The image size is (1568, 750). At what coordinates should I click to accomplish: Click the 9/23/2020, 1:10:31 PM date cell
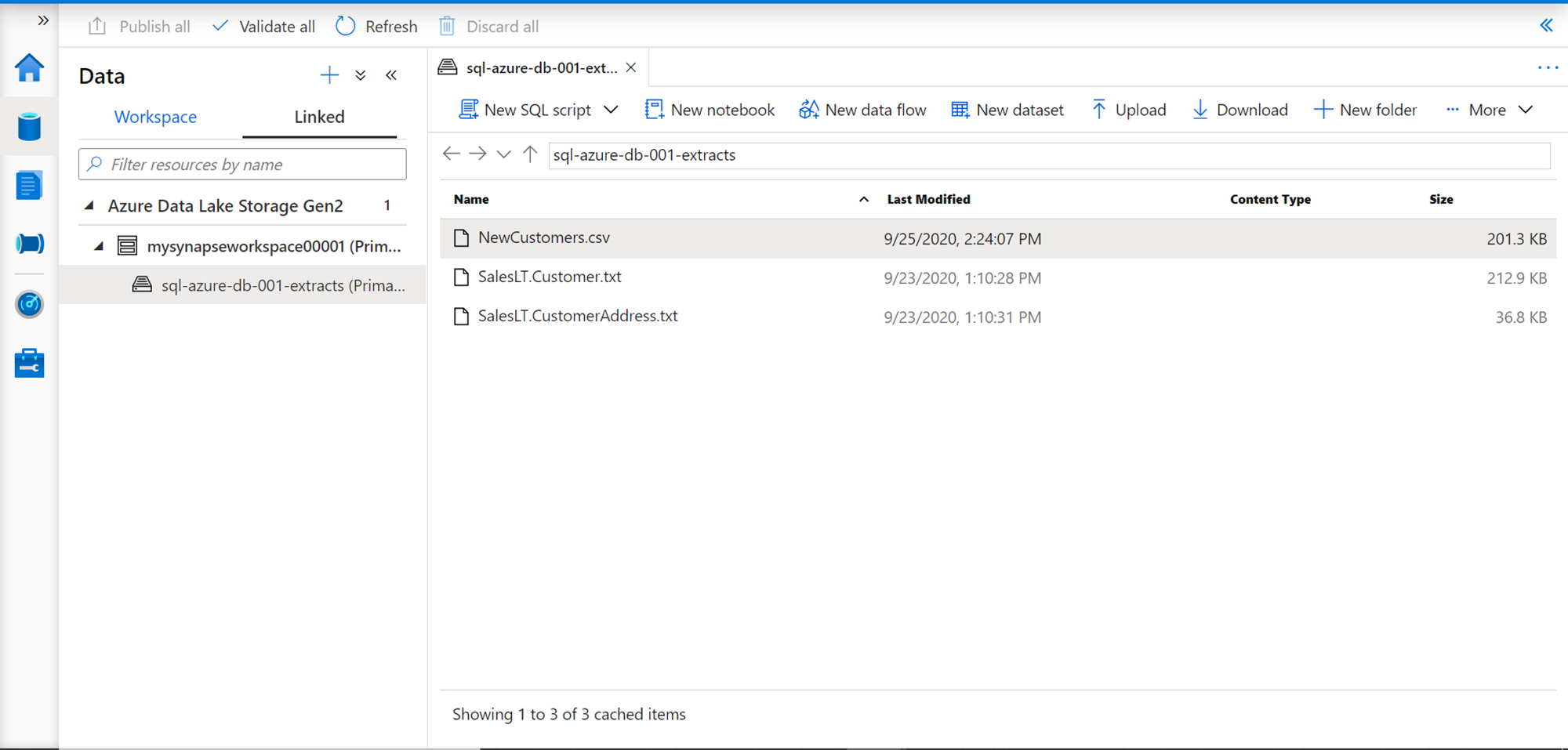tap(962, 317)
